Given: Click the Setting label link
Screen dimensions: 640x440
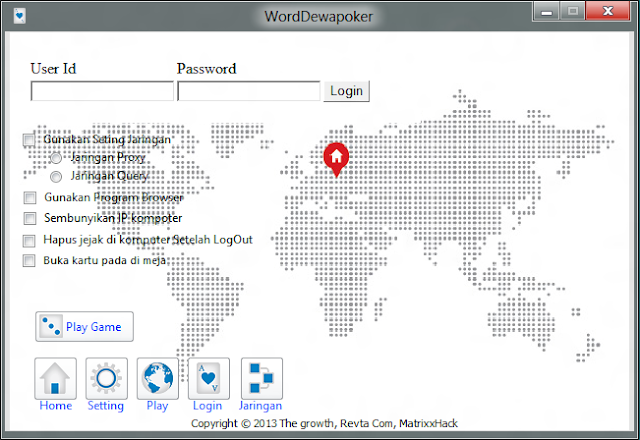Looking at the screenshot, I should [x=106, y=406].
